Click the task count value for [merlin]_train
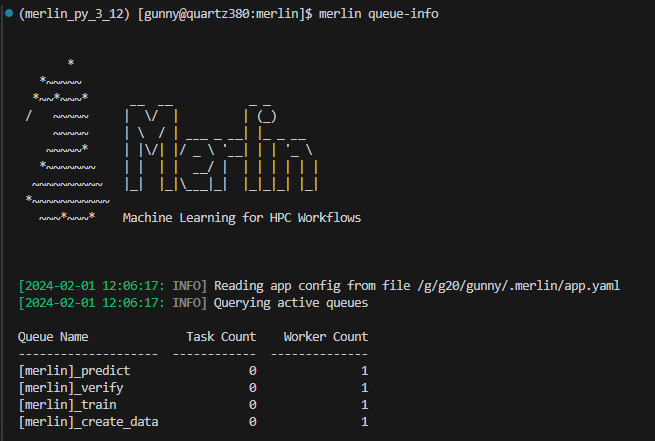Viewport: 655px width, 441px height. pos(252,405)
